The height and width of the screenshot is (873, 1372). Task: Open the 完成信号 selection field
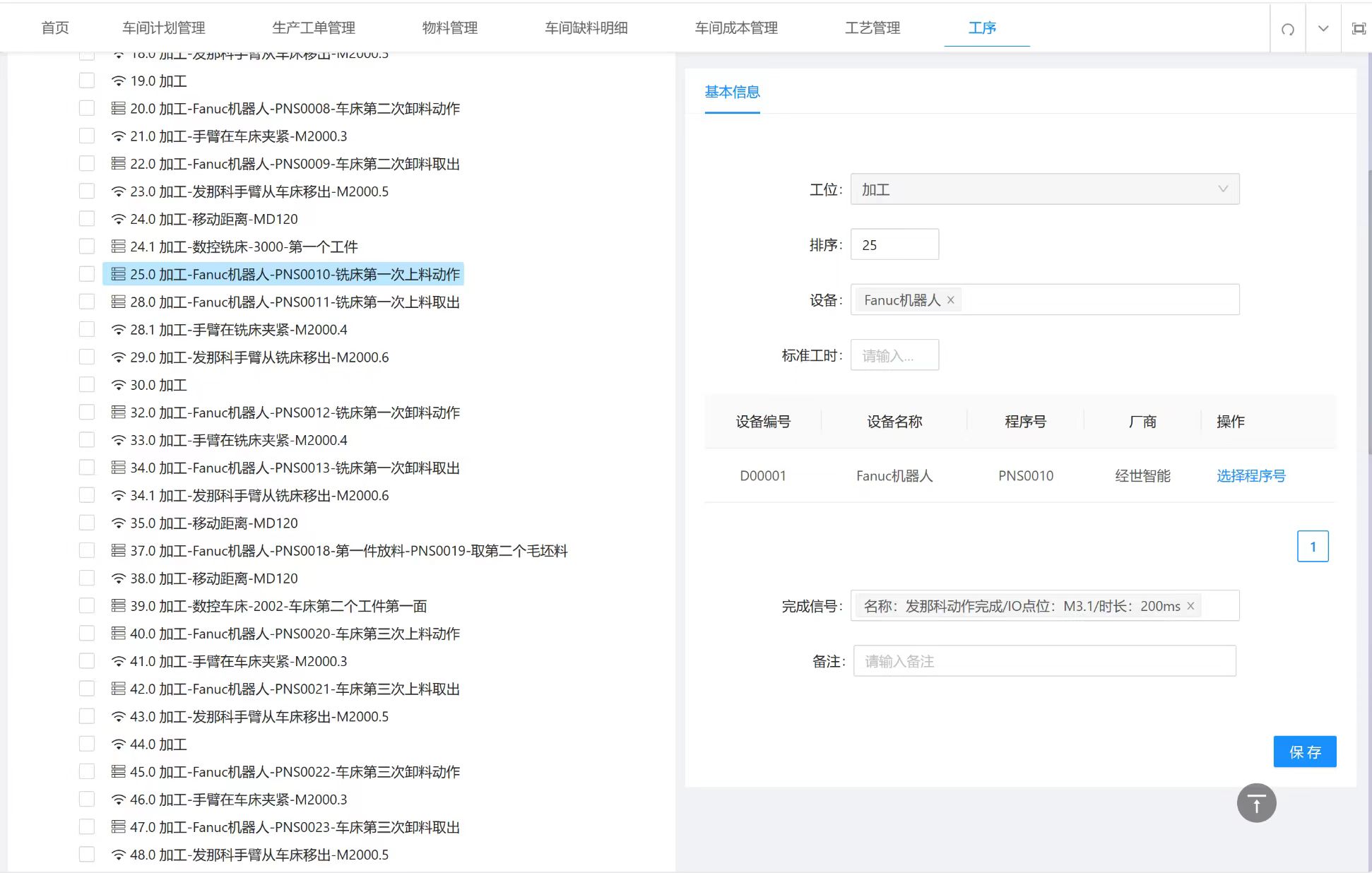coord(1045,605)
